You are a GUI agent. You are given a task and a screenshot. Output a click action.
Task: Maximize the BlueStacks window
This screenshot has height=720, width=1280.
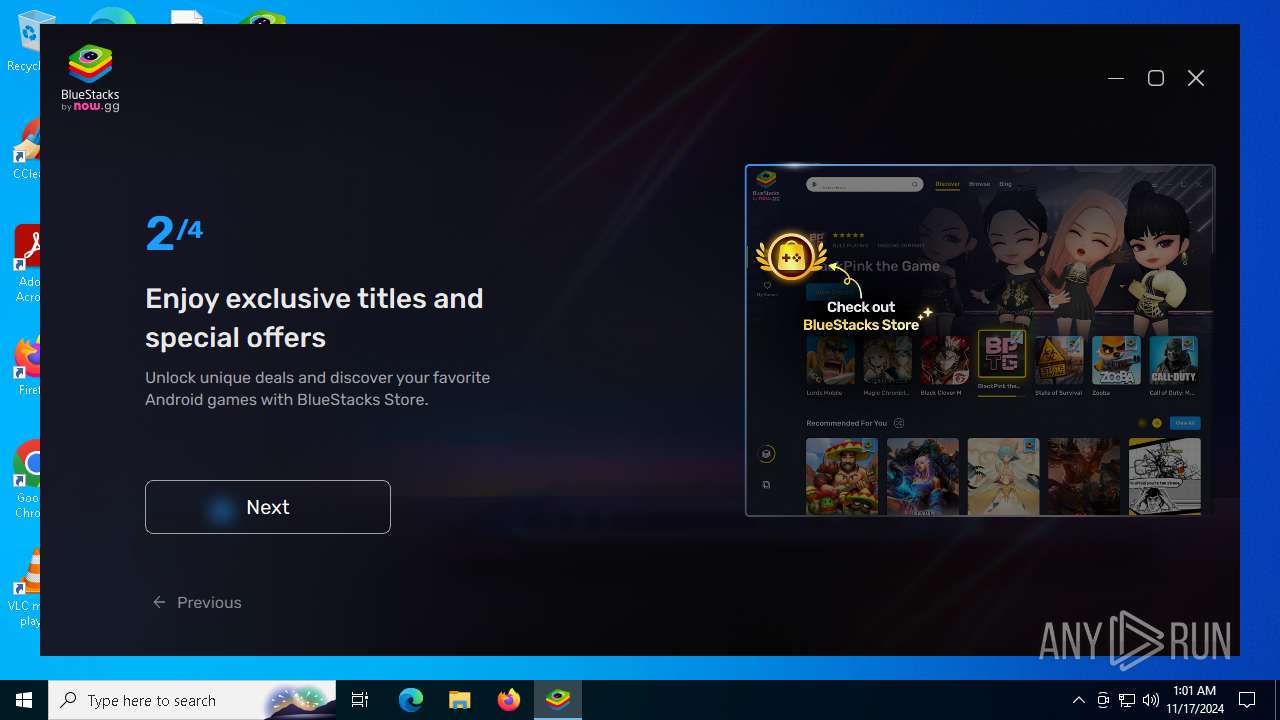(1156, 78)
